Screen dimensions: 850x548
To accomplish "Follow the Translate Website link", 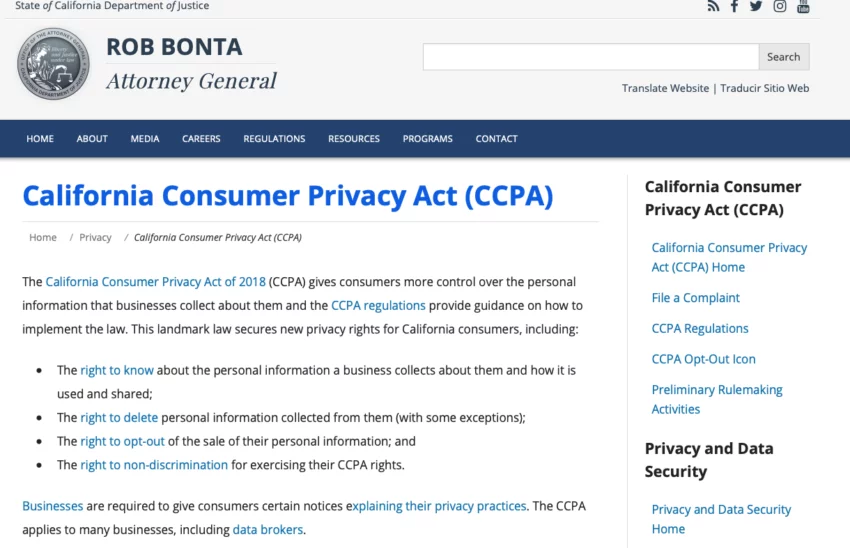I will pyautogui.click(x=665, y=88).
